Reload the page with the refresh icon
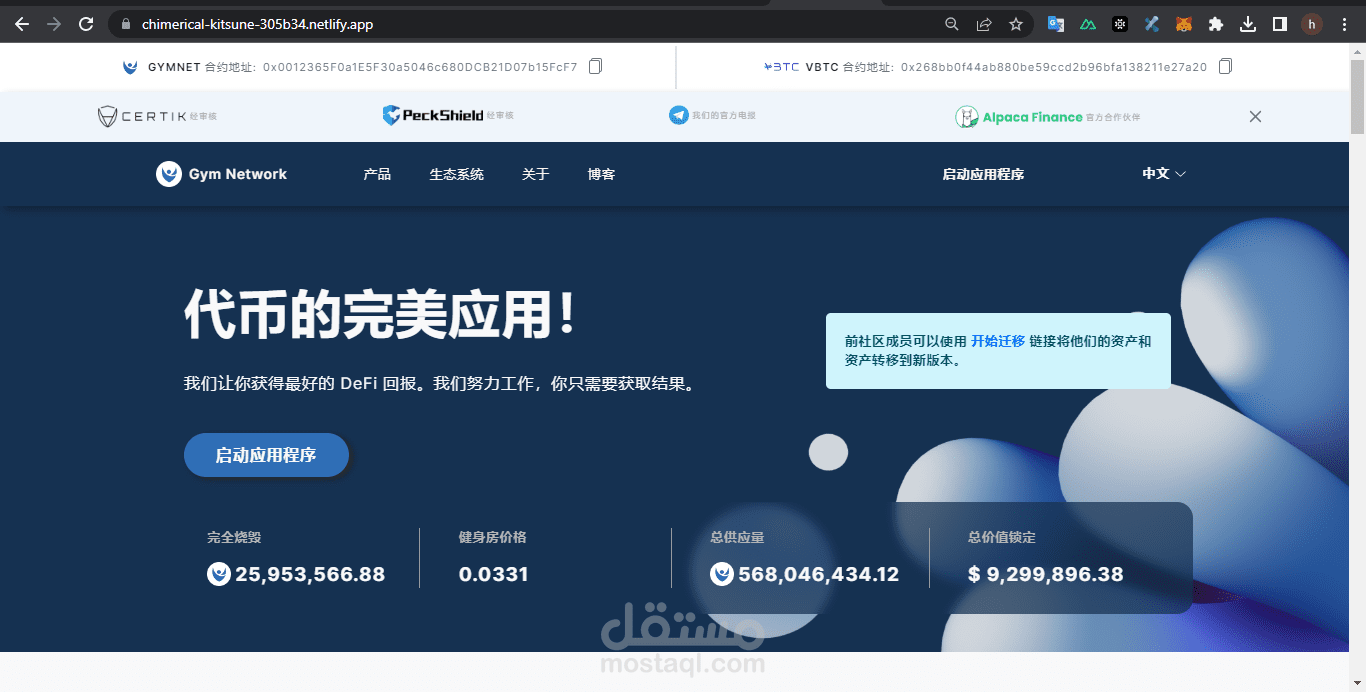This screenshot has width=1366, height=692. pyautogui.click(x=86, y=23)
